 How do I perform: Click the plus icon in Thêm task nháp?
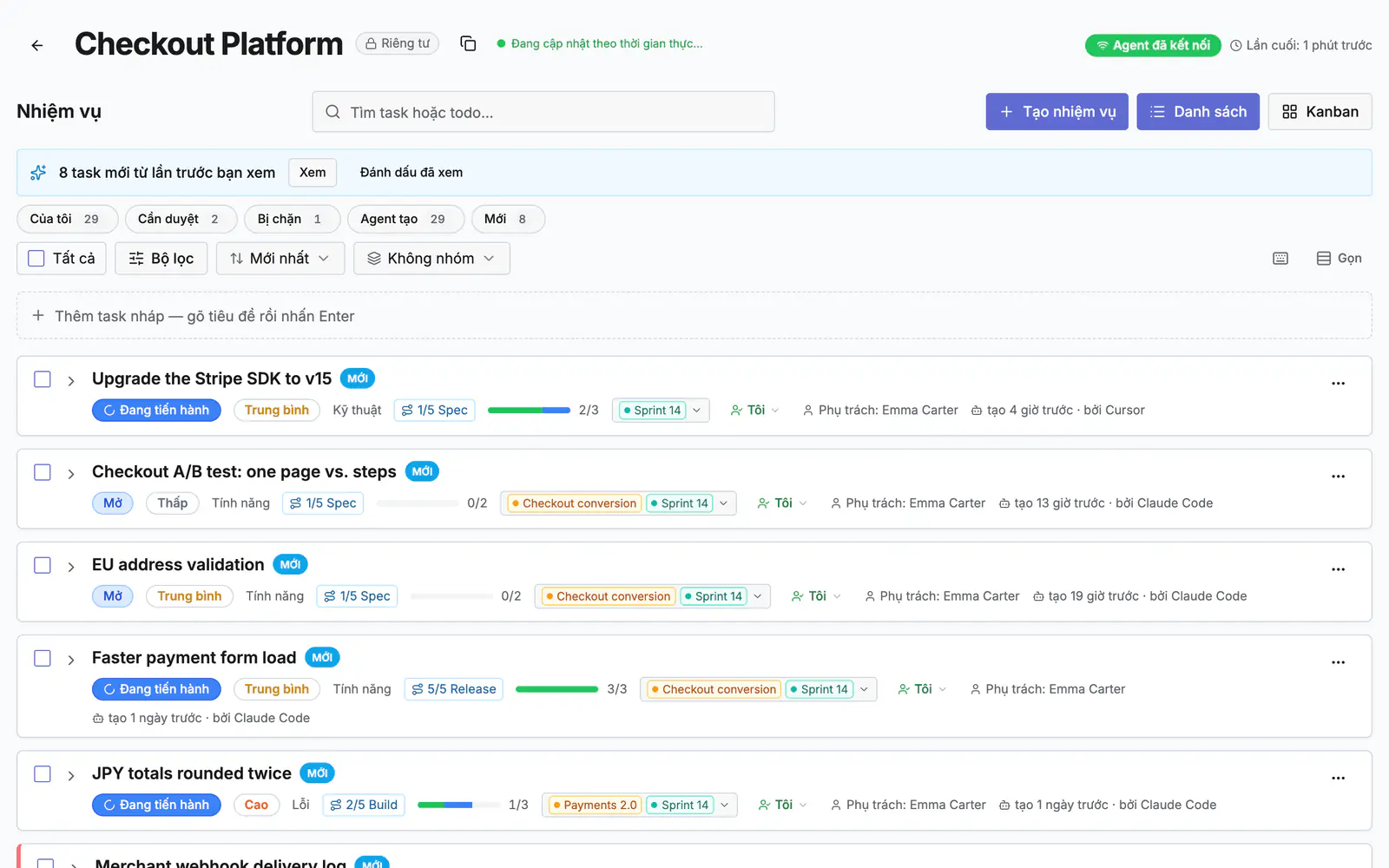[x=38, y=316]
